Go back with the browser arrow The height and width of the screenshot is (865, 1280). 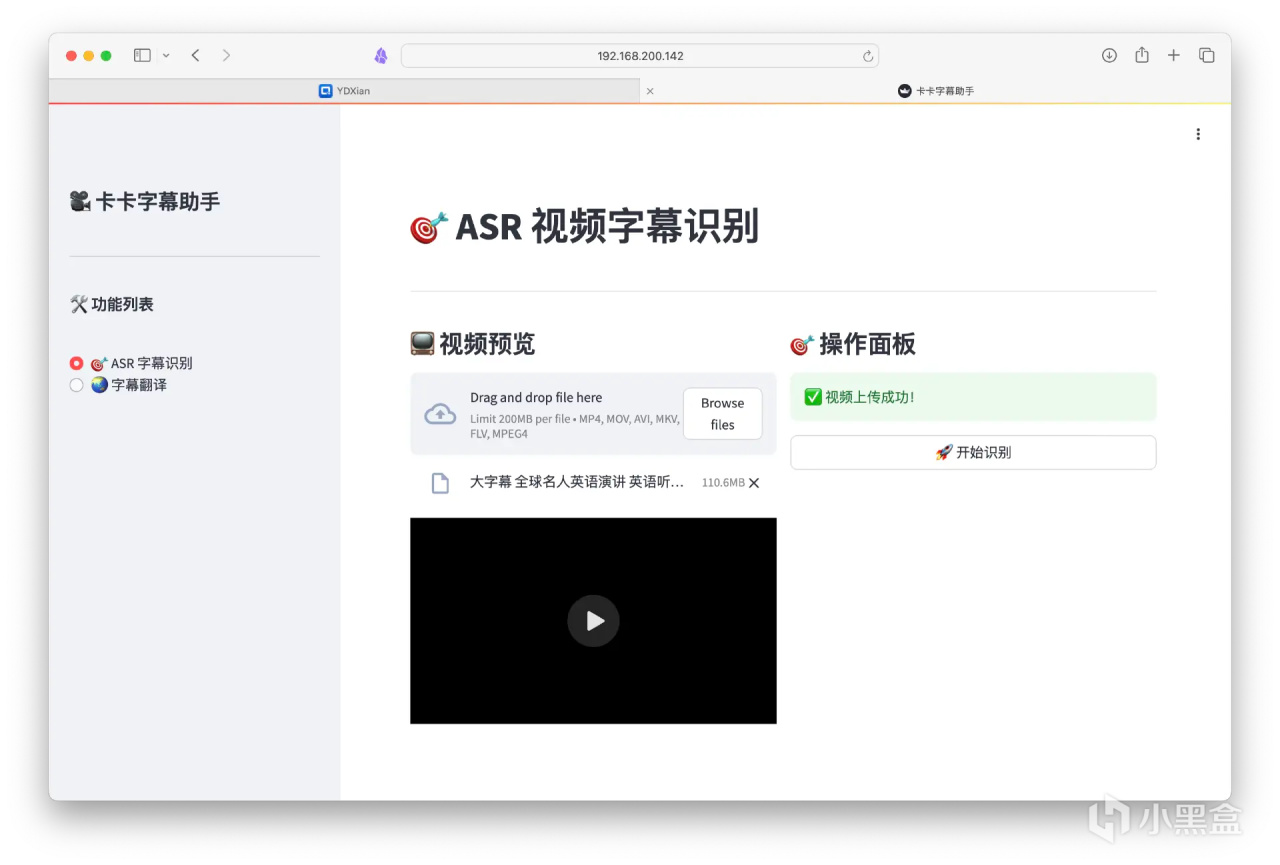coord(196,56)
